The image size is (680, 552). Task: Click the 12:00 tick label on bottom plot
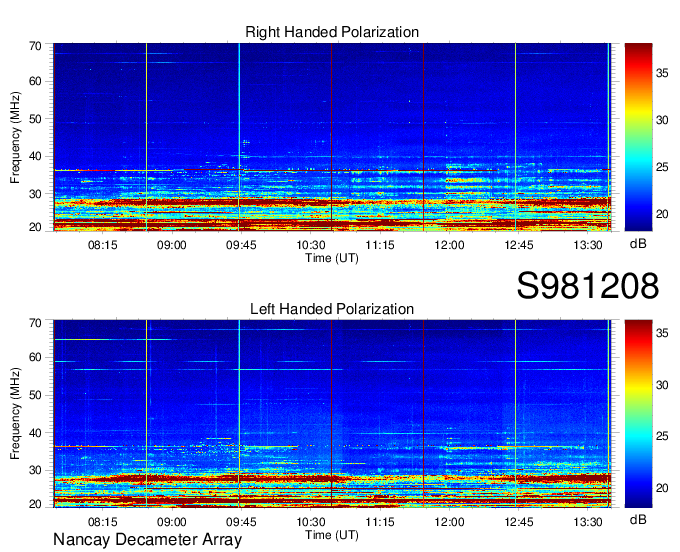449,522
